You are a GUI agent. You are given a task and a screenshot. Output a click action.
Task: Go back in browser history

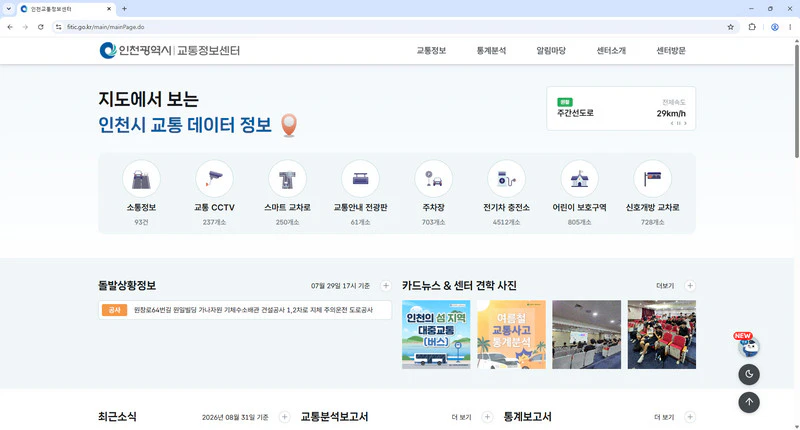pyautogui.click(x=10, y=27)
